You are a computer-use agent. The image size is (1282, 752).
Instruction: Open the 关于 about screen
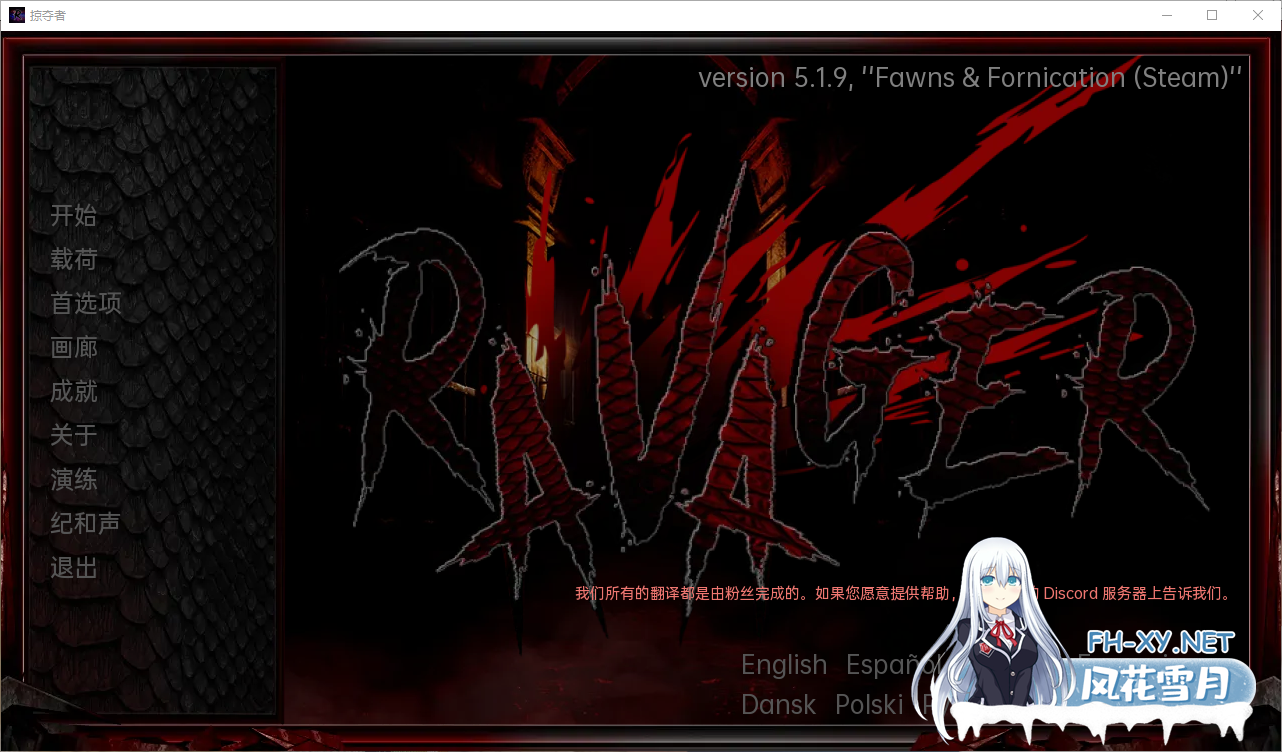[73, 435]
